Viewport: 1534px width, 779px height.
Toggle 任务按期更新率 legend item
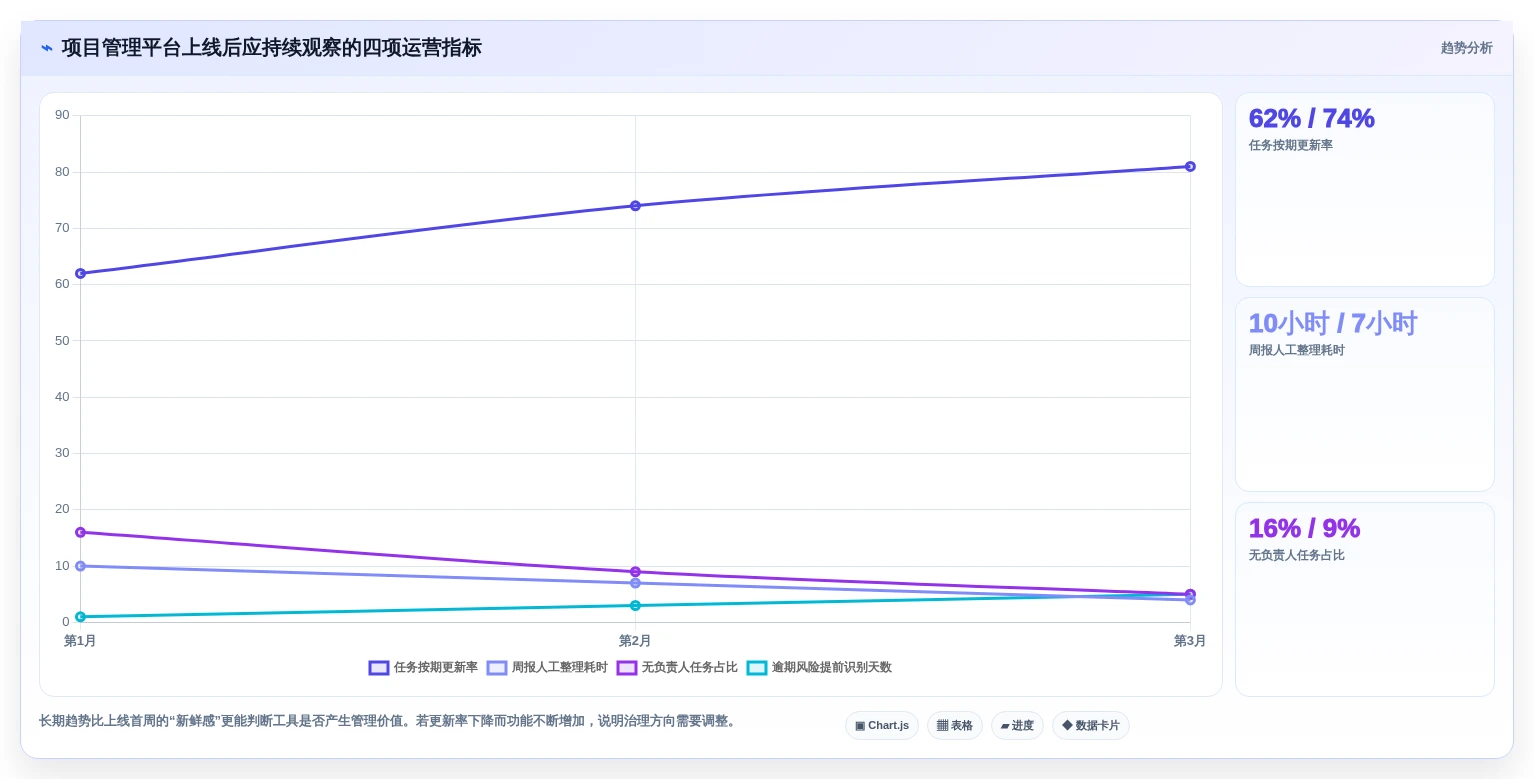point(423,667)
